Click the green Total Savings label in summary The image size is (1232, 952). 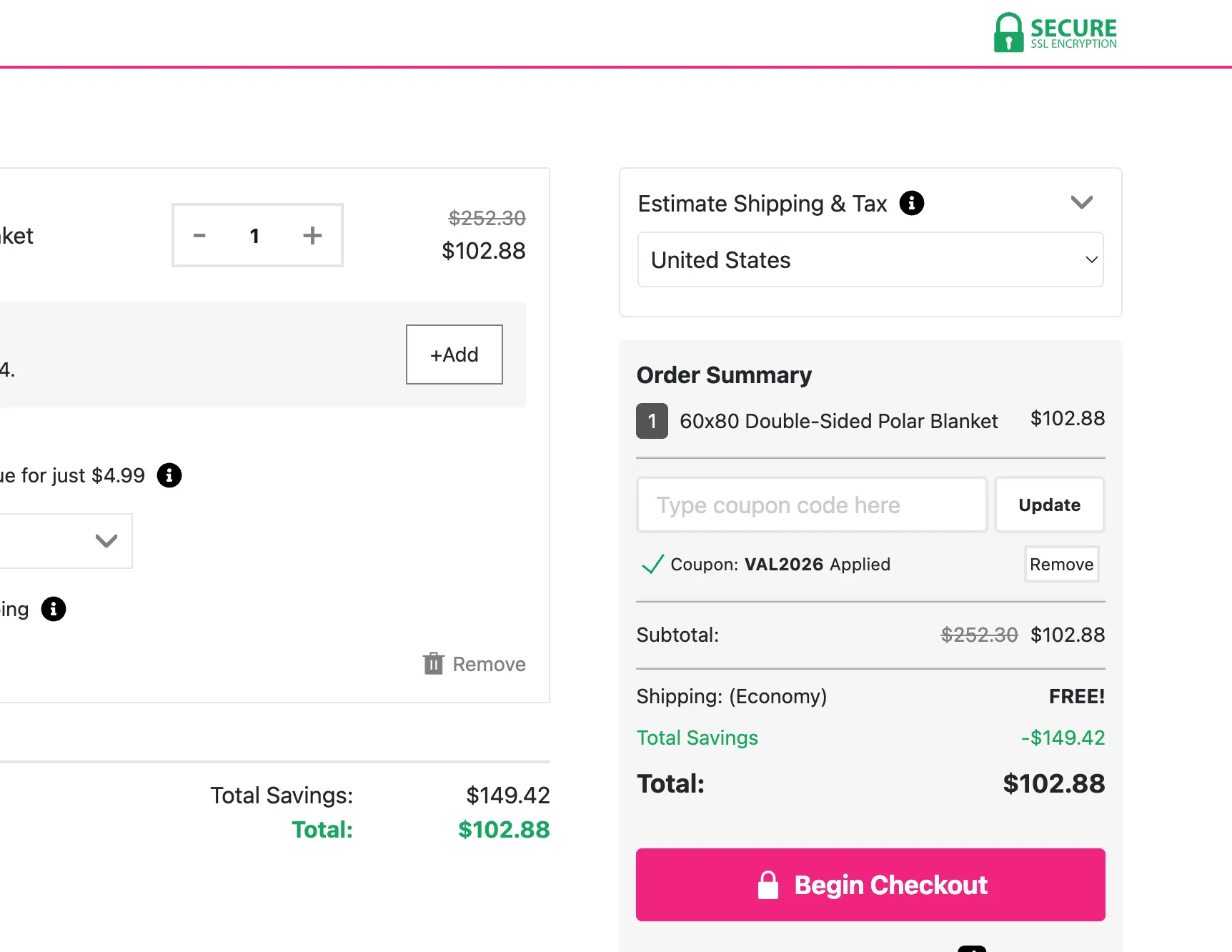(697, 738)
